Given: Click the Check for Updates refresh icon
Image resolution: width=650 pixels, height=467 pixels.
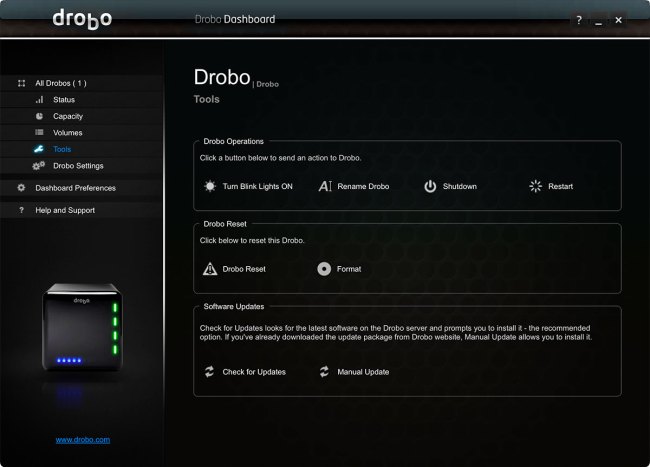Looking at the screenshot, I should (209, 372).
